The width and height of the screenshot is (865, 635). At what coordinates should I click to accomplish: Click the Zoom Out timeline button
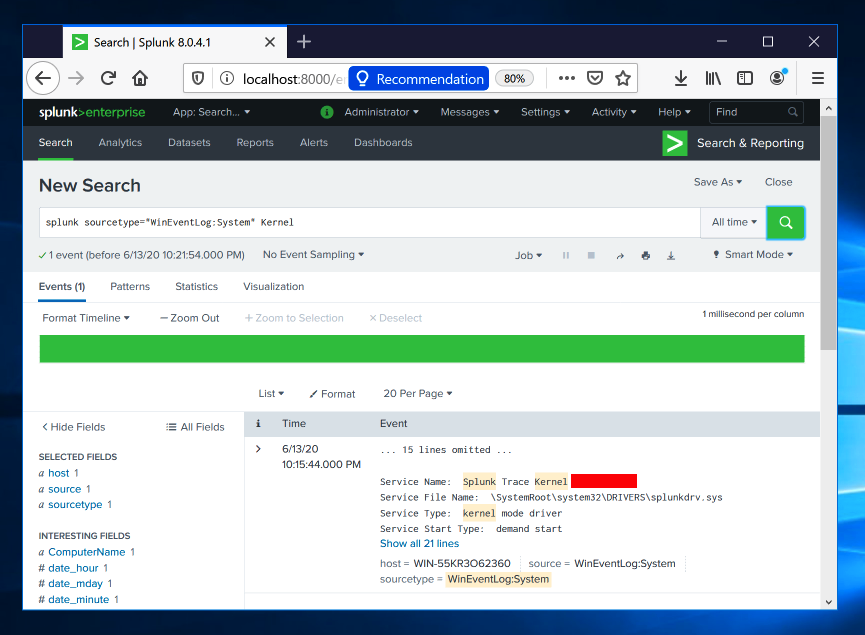pos(189,318)
